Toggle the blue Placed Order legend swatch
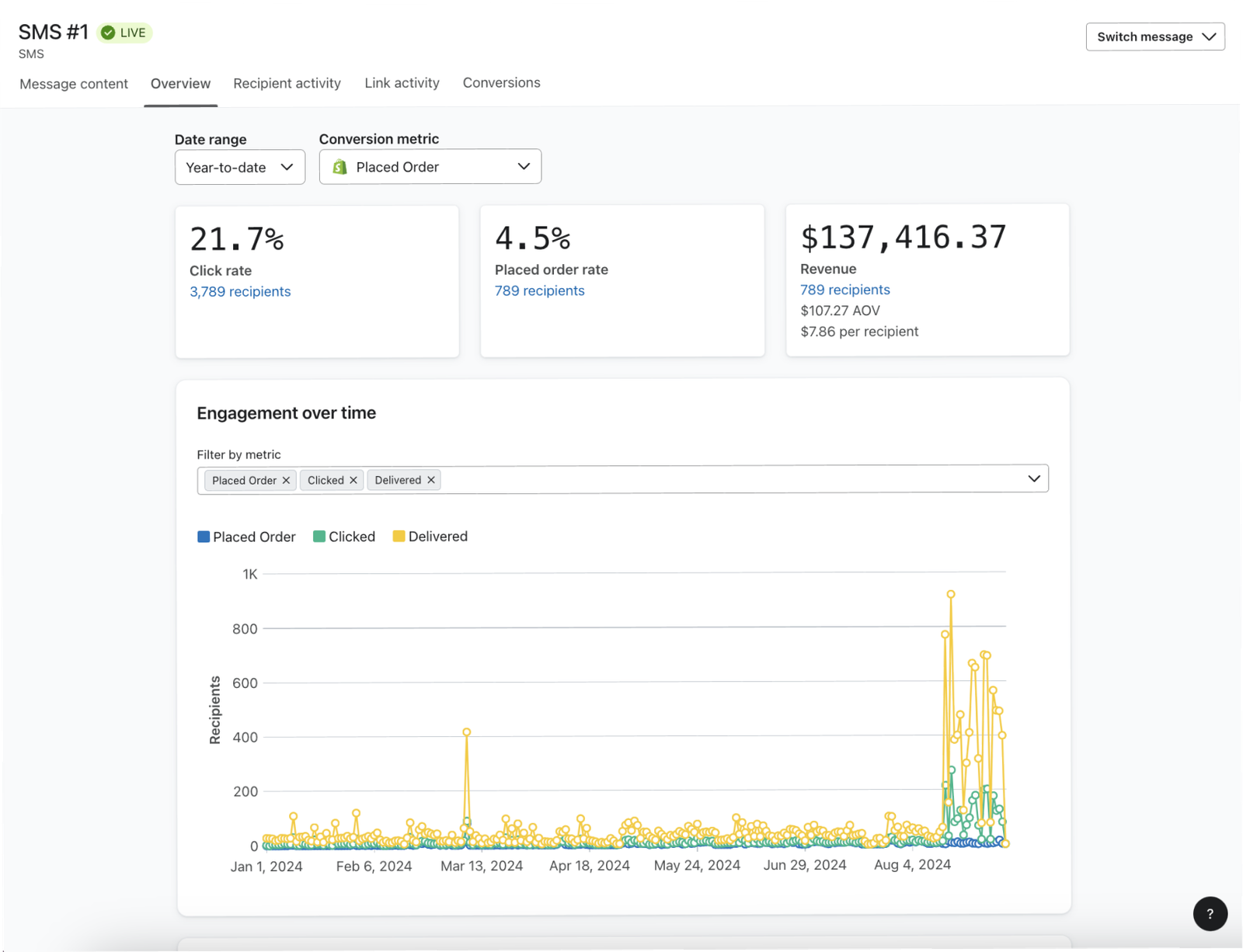 click(204, 537)
